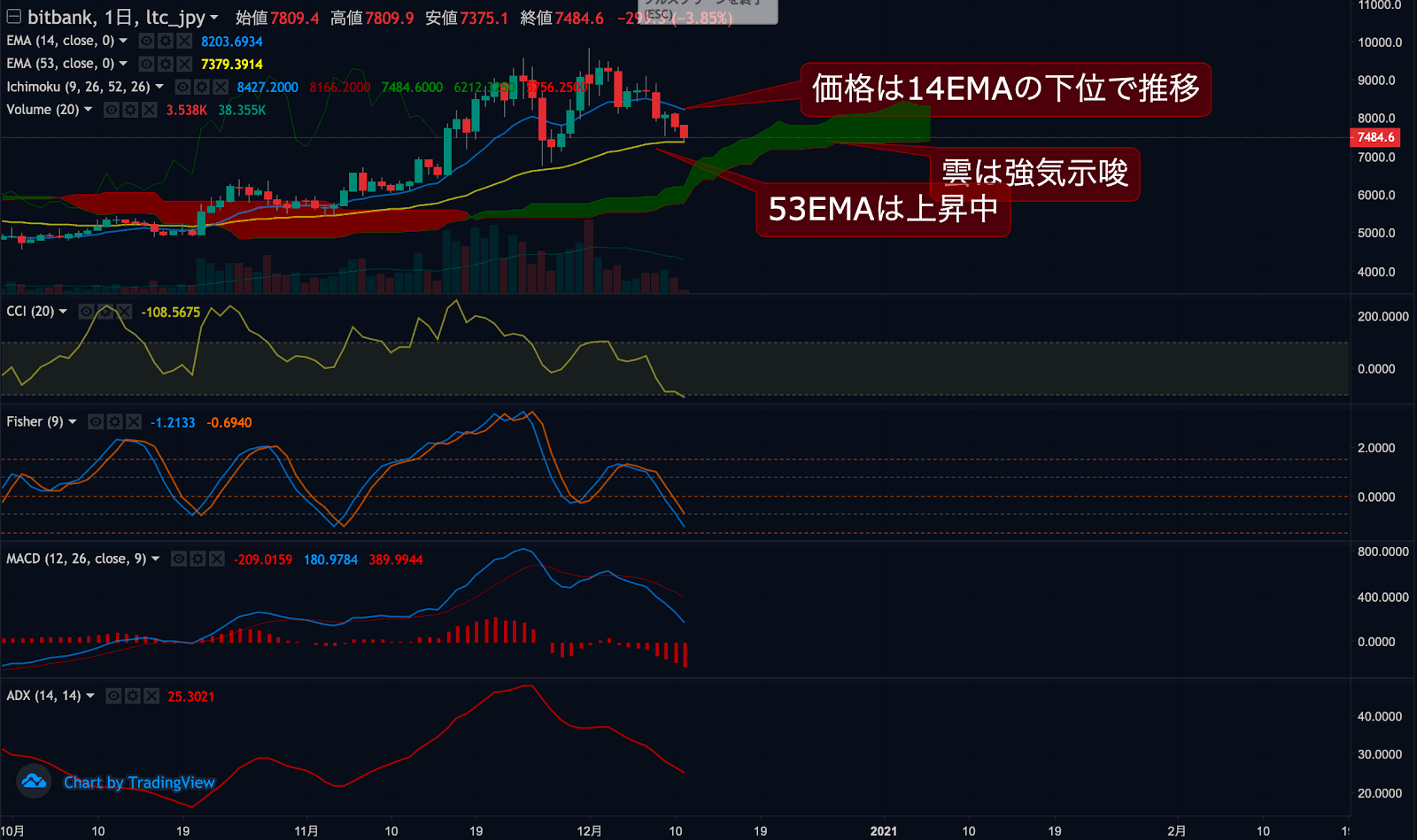Open Ichimoku indicator settings gear
This screenshot has height=840, width=1417.
pyautogui.click(x=202, y=87)
